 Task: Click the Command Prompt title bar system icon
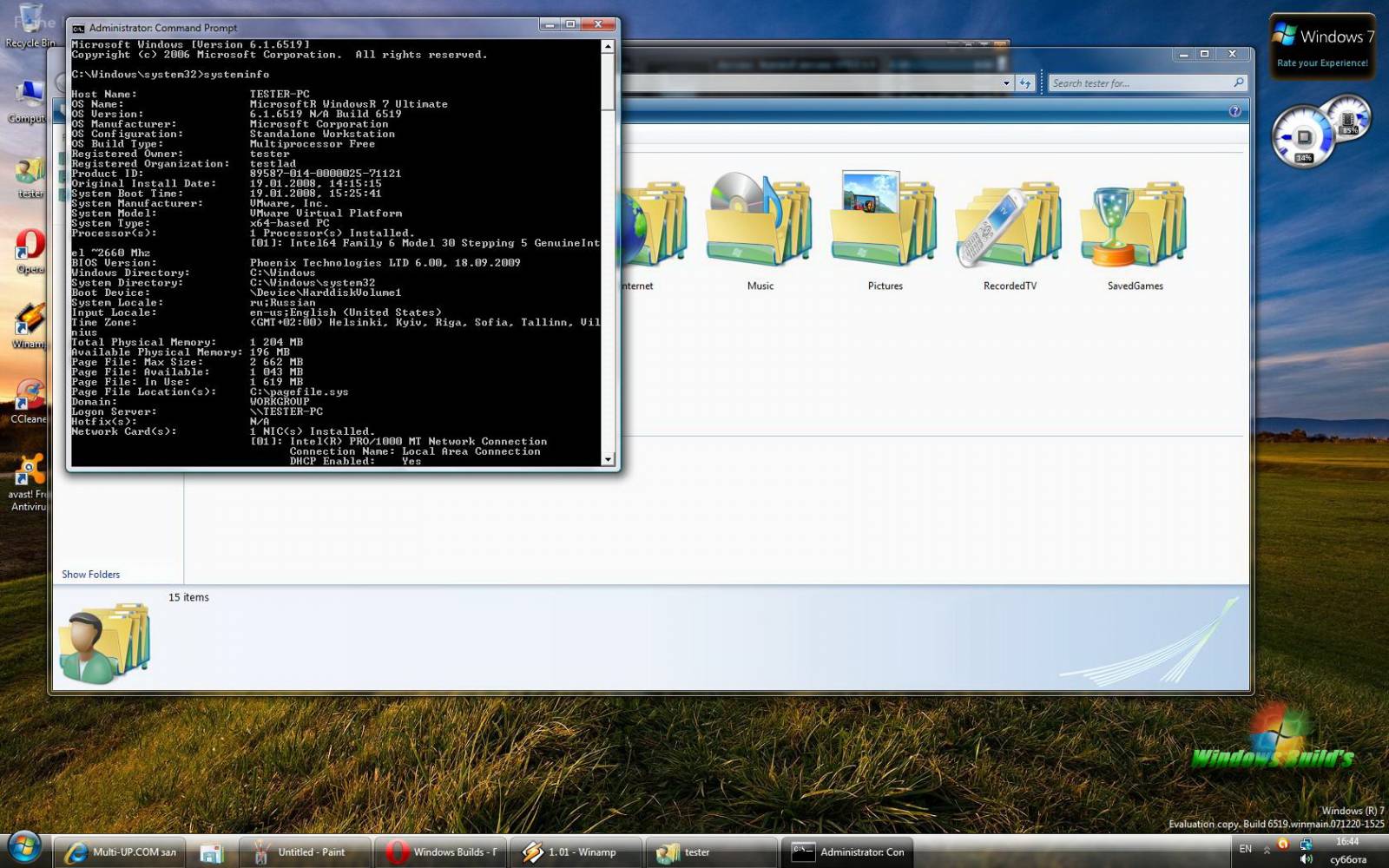(78, 28)
